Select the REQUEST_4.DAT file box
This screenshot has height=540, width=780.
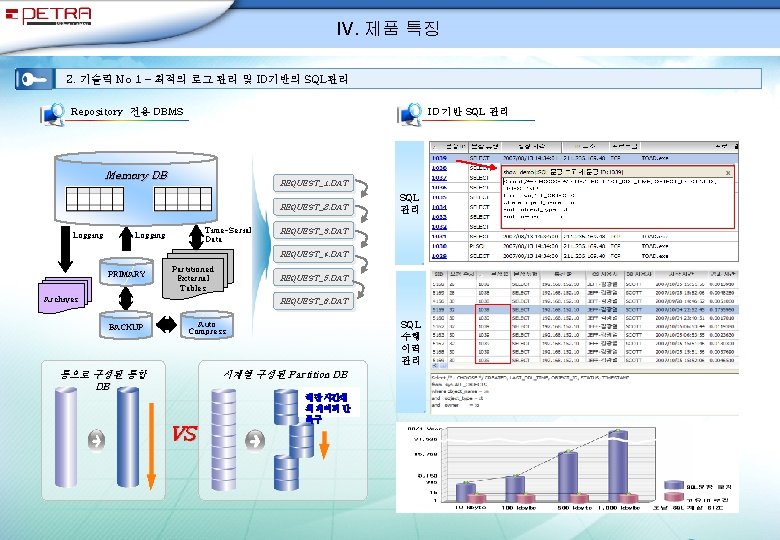tap(313, 254)
